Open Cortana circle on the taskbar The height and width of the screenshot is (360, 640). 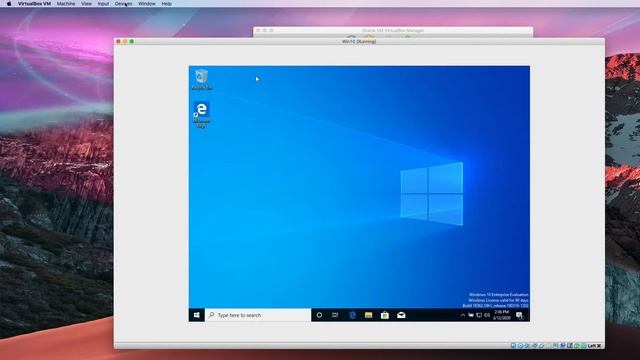319,315
